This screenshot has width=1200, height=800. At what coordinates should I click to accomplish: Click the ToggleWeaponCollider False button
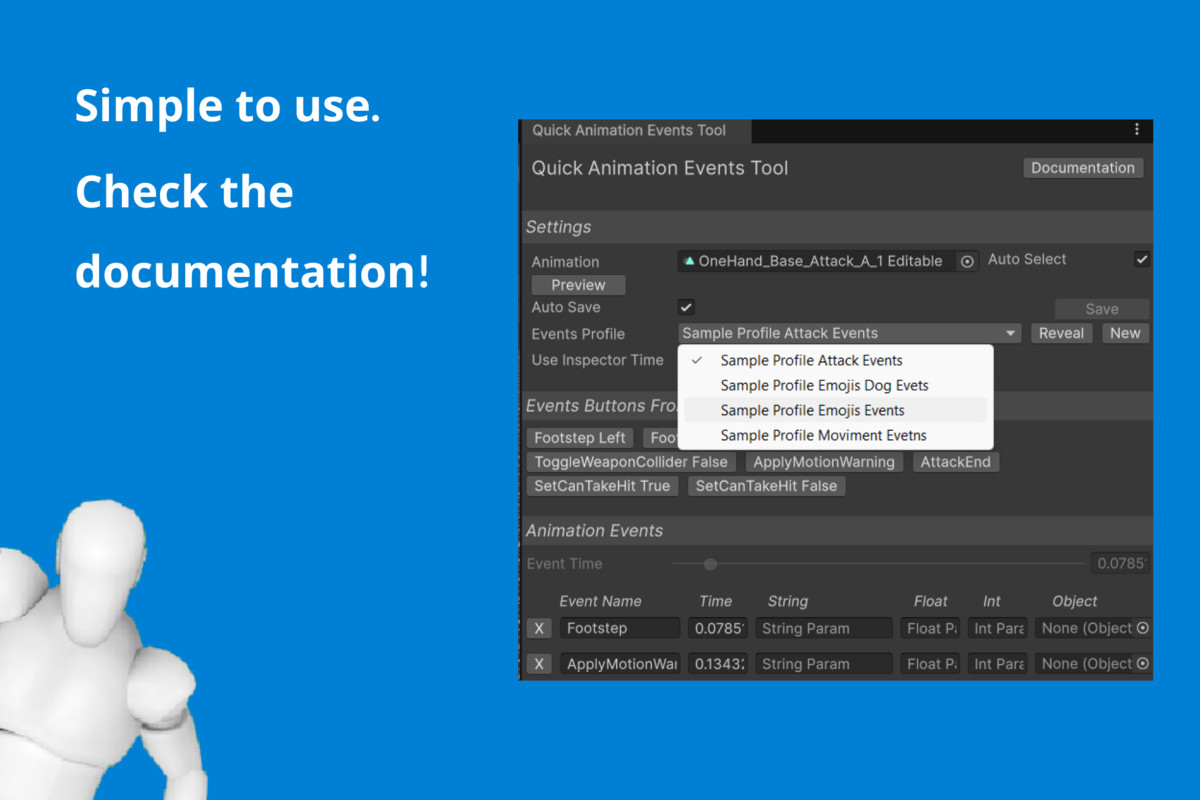[632, 462]
